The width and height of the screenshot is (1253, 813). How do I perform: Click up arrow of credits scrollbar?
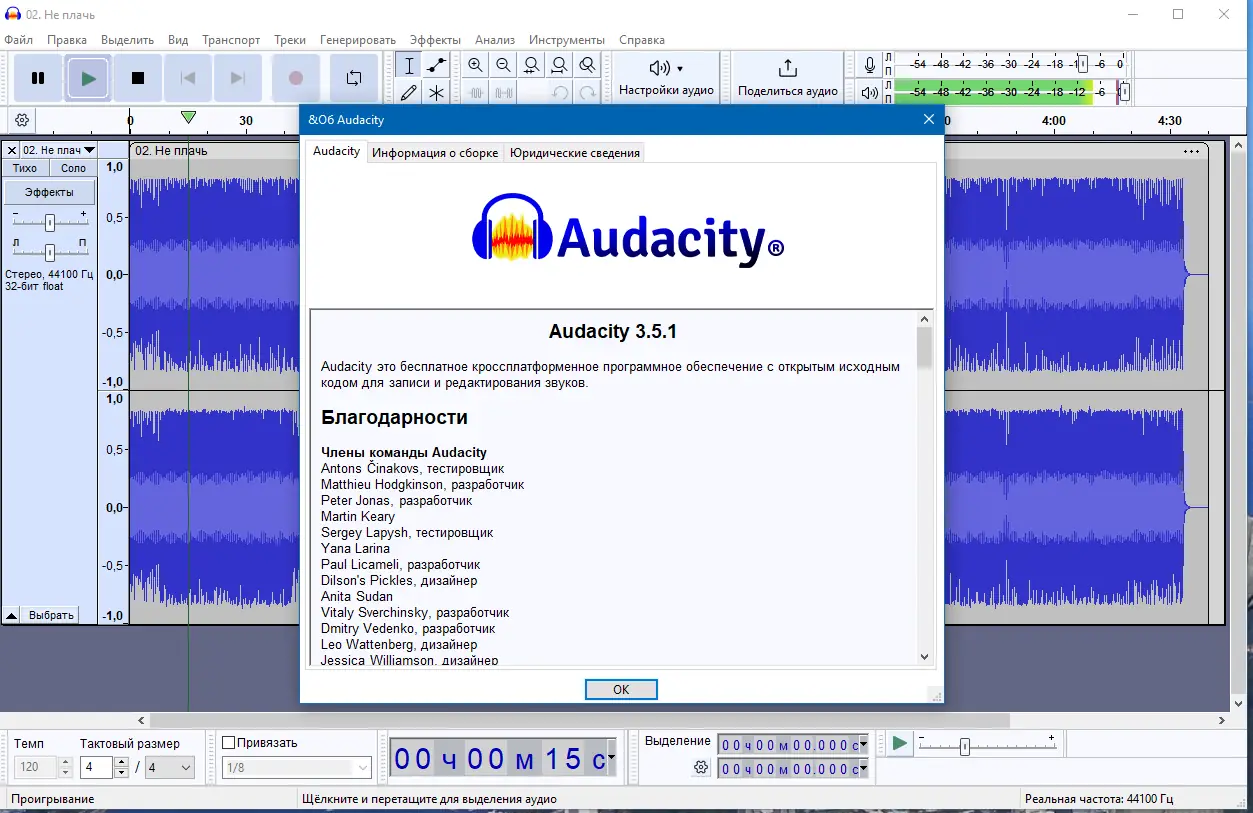[x=924, y=319]
